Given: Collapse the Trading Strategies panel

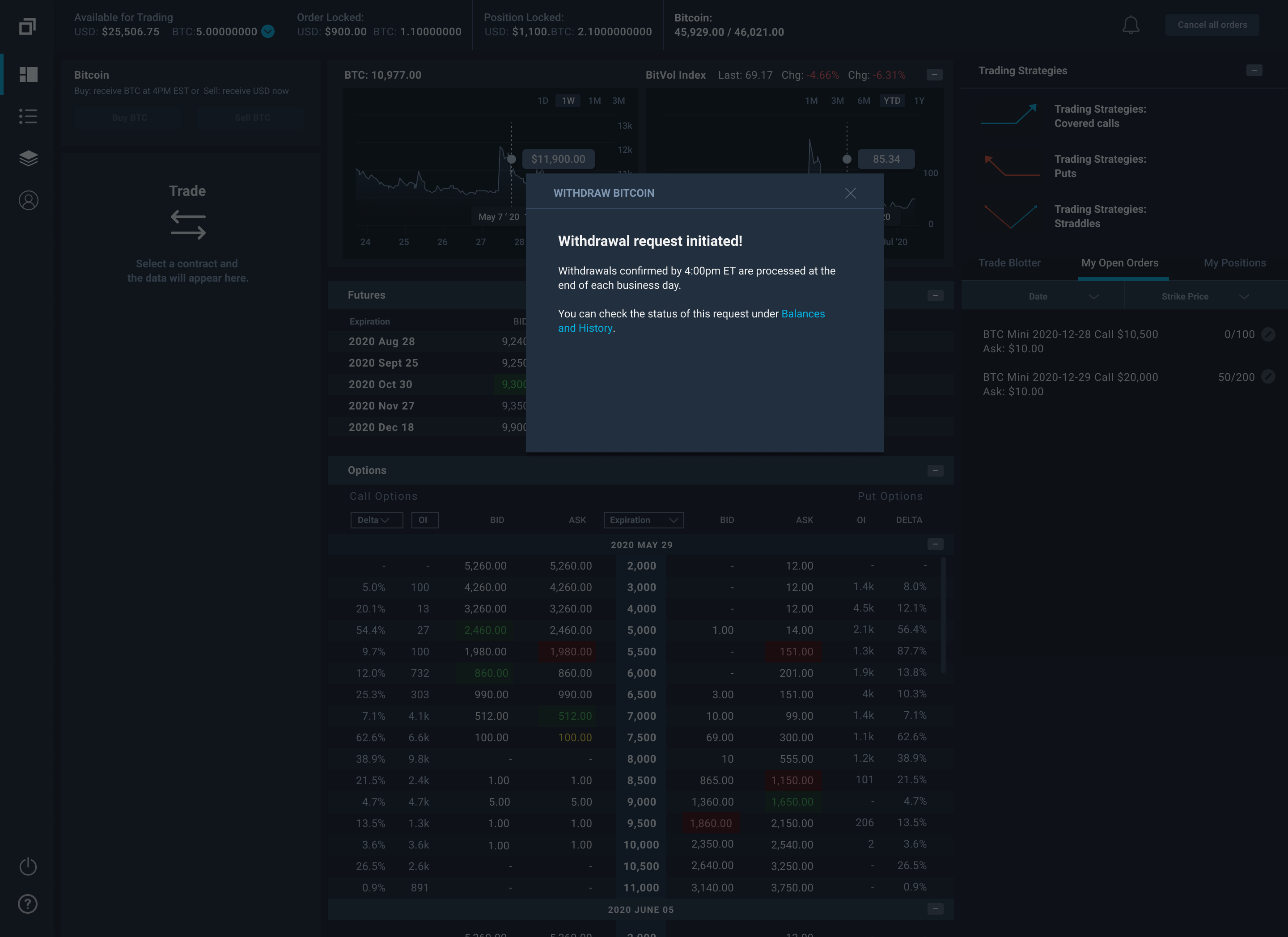Looking at the screenshot, I should 1254,70.
